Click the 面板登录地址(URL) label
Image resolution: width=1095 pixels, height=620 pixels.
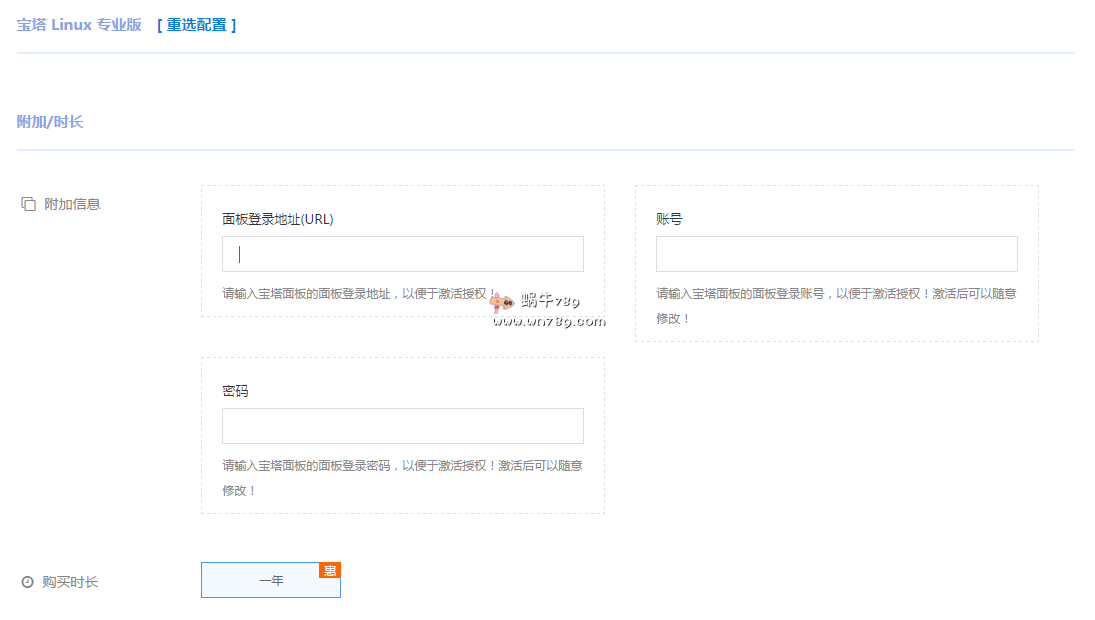277,218
